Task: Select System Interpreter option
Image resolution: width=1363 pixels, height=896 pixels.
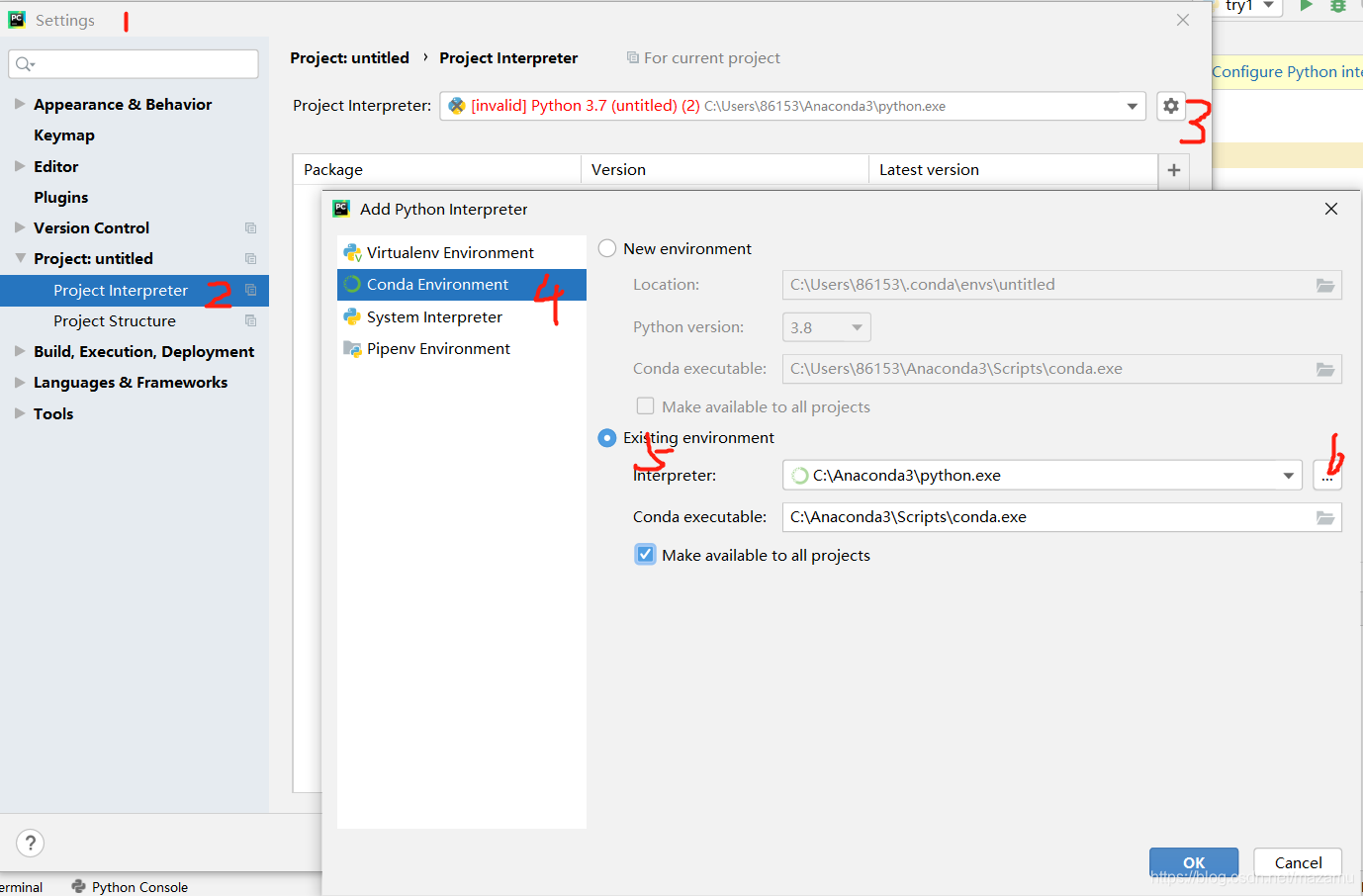Action: click(x=462, y=317)
